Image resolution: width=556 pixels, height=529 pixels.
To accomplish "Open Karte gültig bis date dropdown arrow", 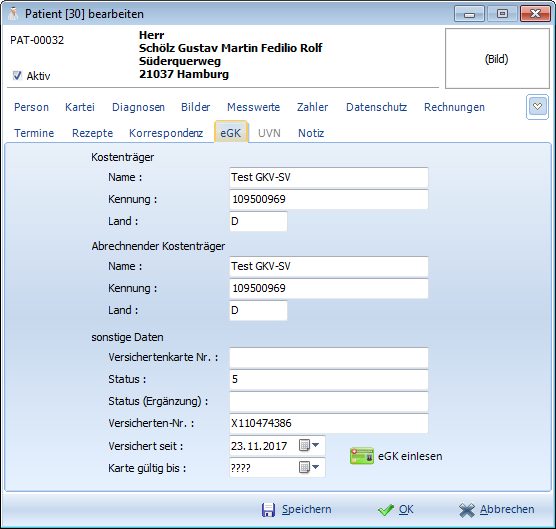I will 316,467.
